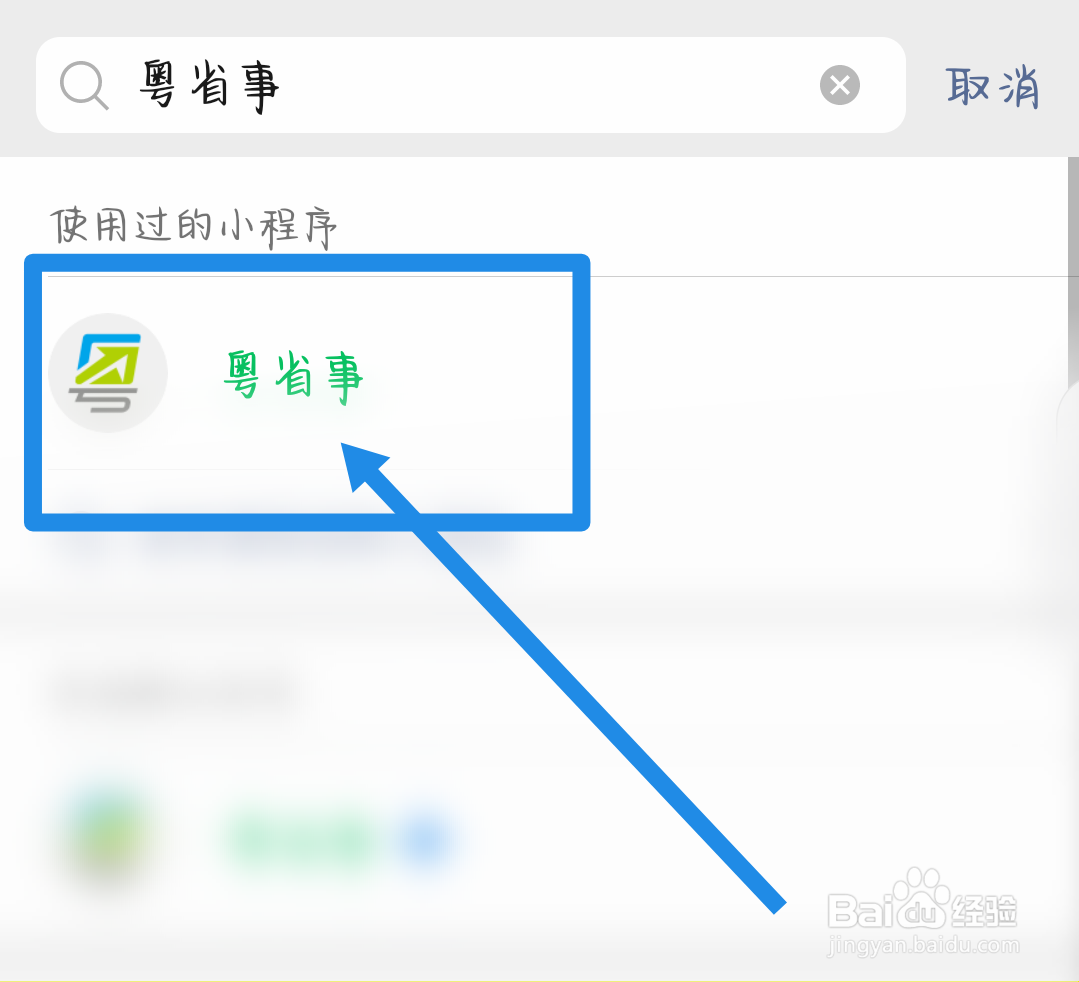The image size is (1079, 982).
Task: Focus the search field containing 粤省事
Action: (x=471, y=85)
